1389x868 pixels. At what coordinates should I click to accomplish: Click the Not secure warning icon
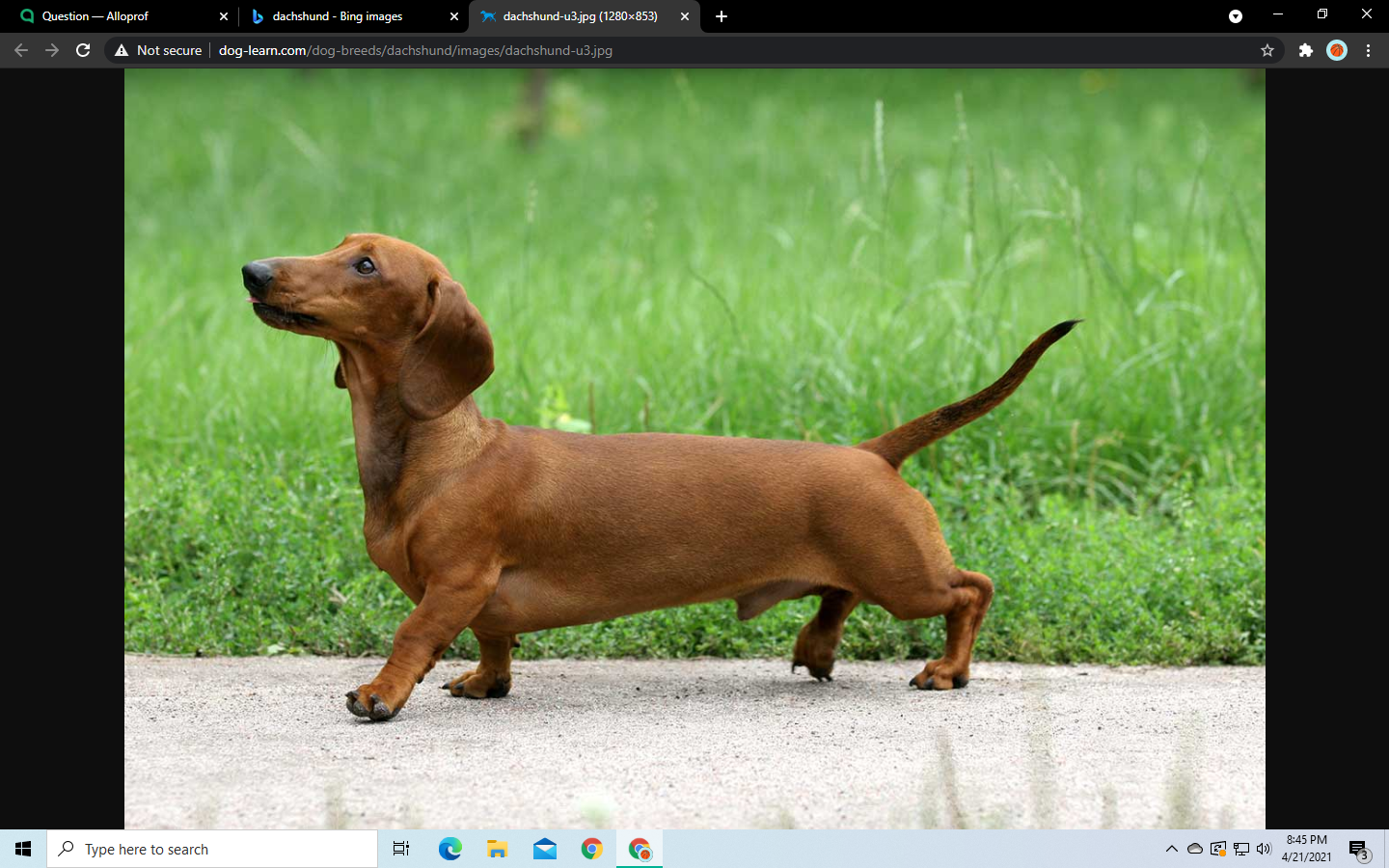pyautogui.click(x=122, y=50)
